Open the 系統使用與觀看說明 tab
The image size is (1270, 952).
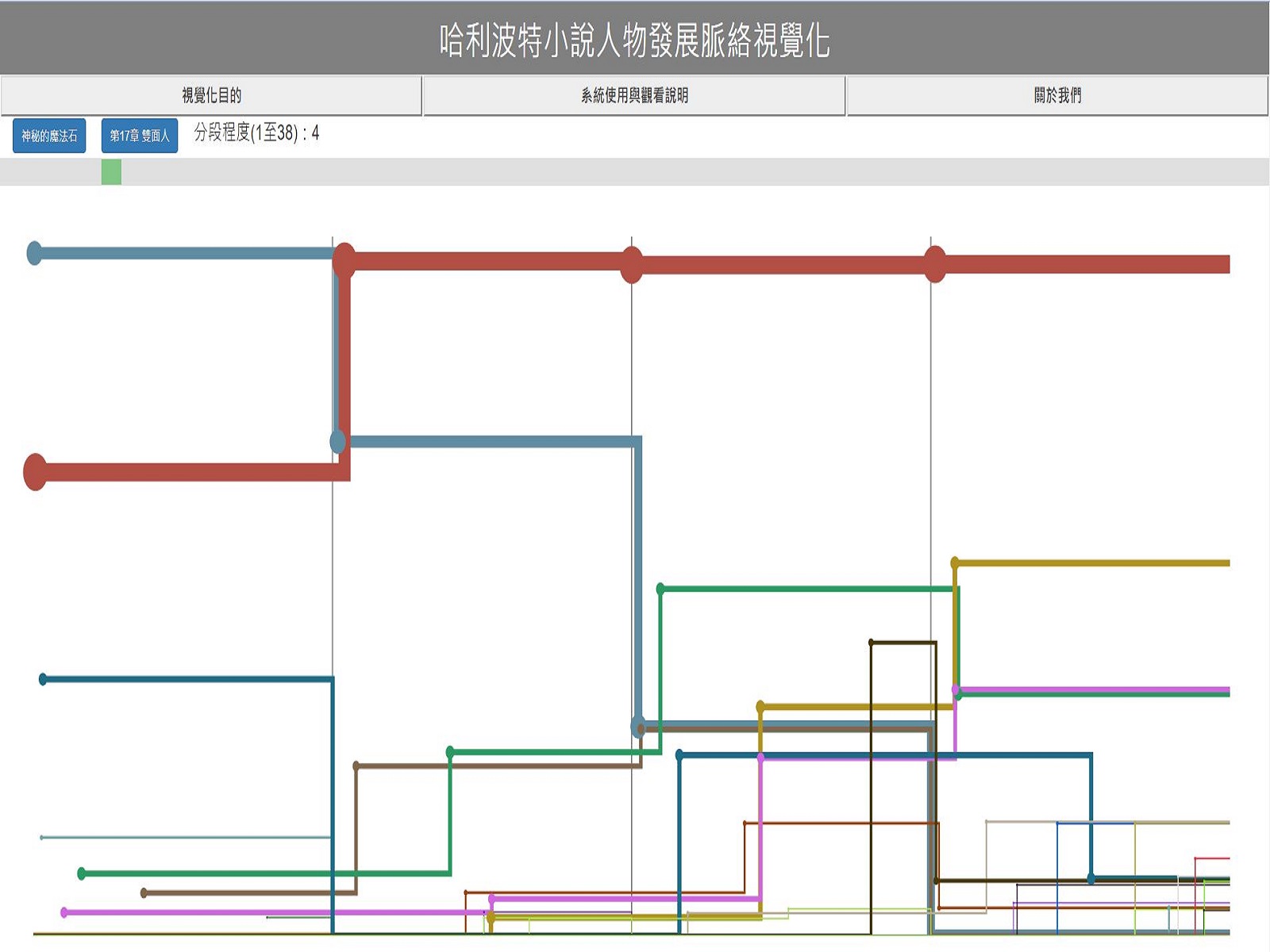(634, 96)
